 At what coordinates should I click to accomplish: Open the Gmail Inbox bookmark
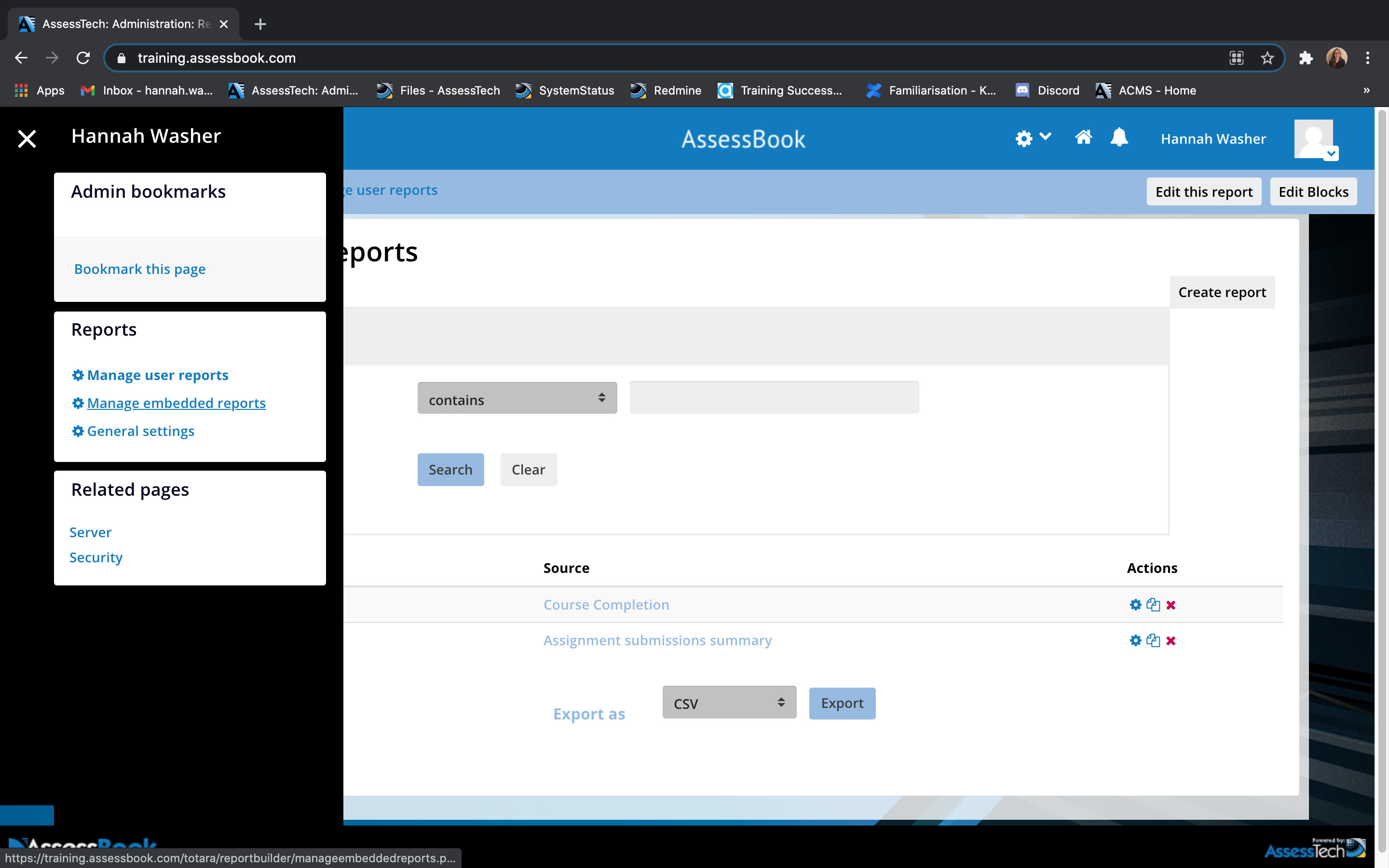pyautogui.click(x=147, y=90)
